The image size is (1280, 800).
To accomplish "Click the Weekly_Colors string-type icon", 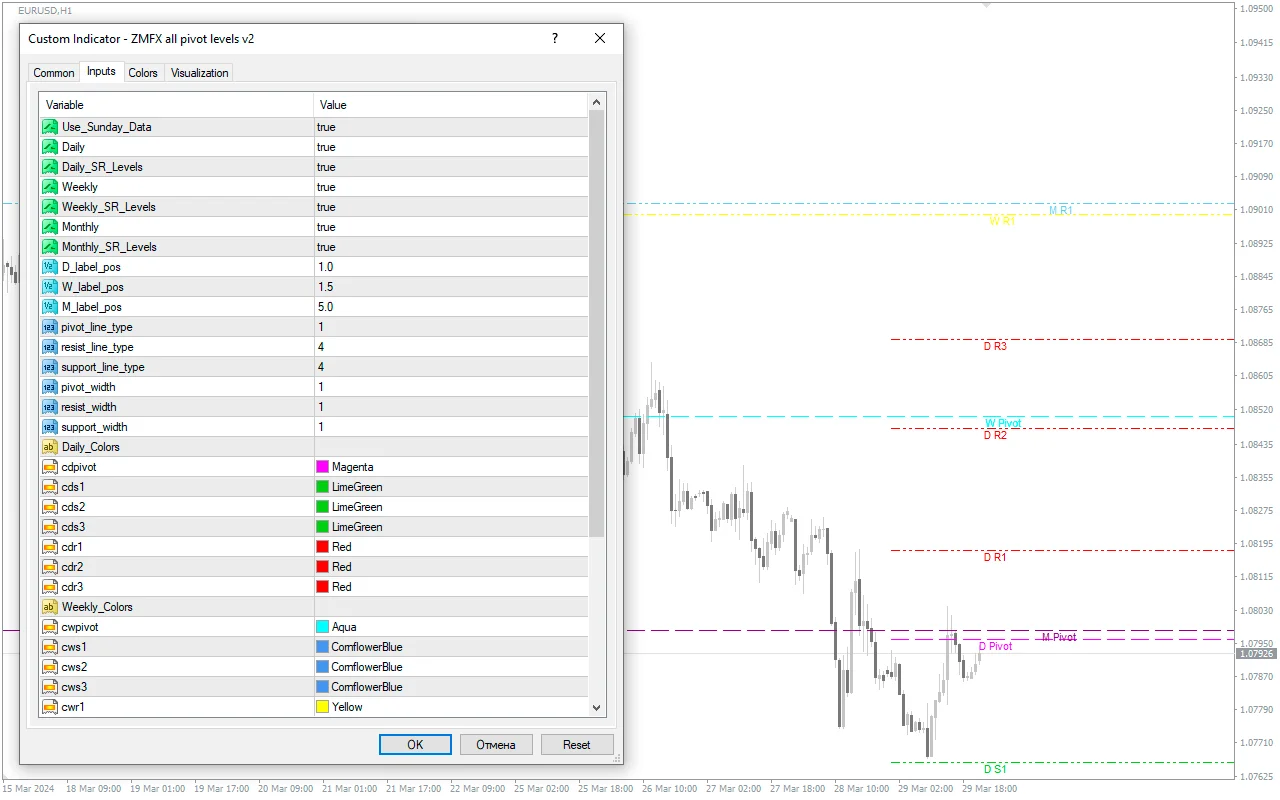I will tap(50, 607).
